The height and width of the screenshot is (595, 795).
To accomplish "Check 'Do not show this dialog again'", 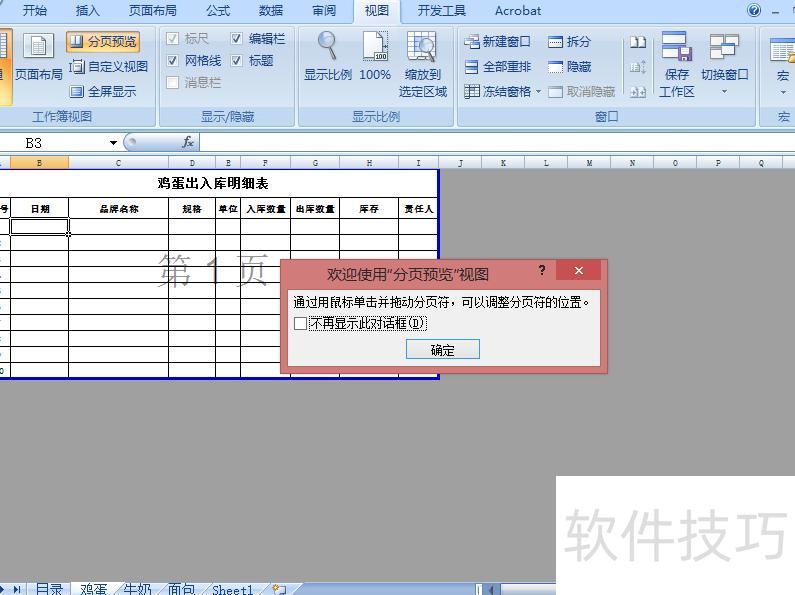I will tap(300, 323).
